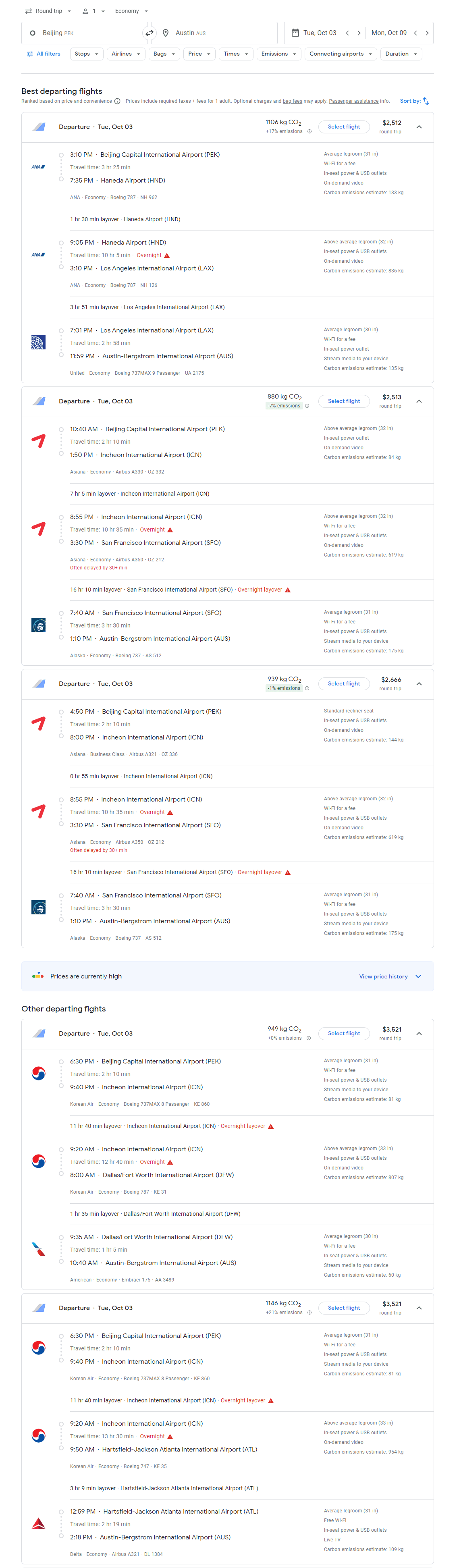
Task: Click the calendar icon in date field
Action: pos(295,33)
